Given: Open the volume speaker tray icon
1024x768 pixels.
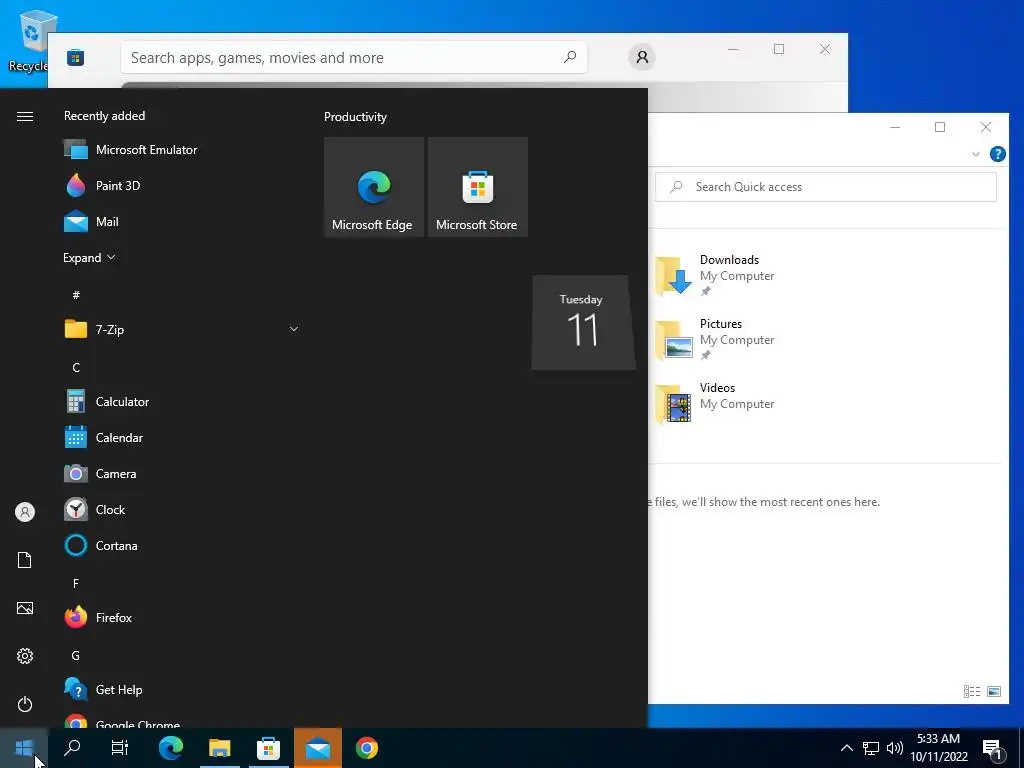Looking at the screenshot, I should [894, 748].
